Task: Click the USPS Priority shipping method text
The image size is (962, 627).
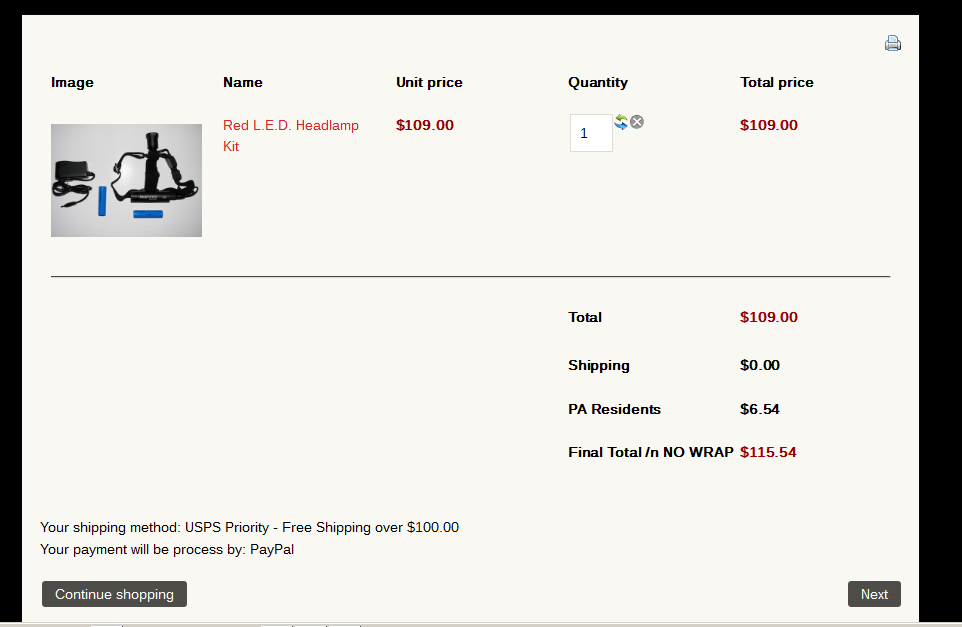Action: [321, 527]
